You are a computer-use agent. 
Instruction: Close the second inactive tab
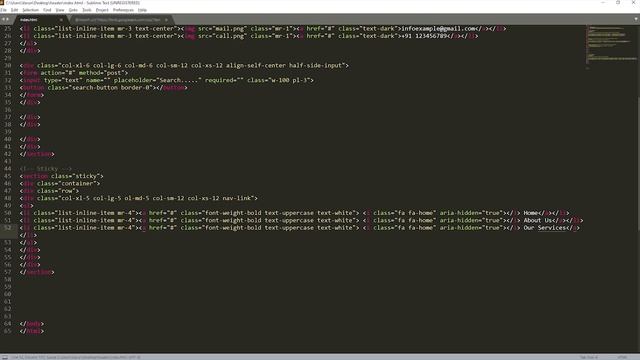167,20
